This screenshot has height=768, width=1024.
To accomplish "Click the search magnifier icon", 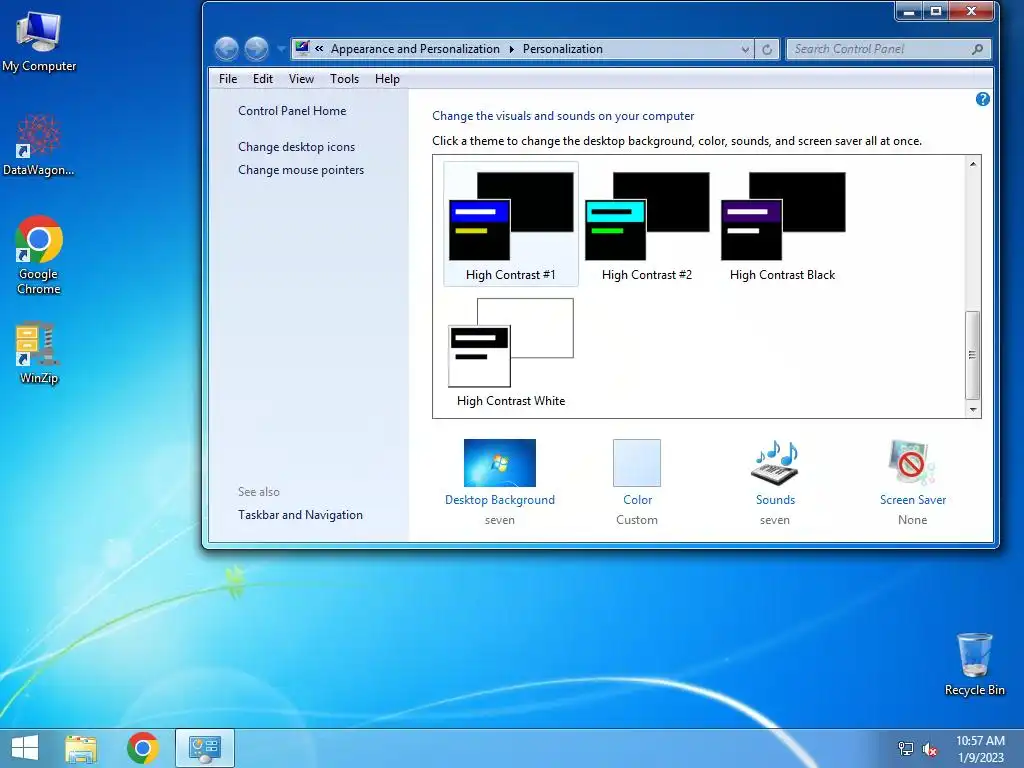I will [x=978, y=49].
